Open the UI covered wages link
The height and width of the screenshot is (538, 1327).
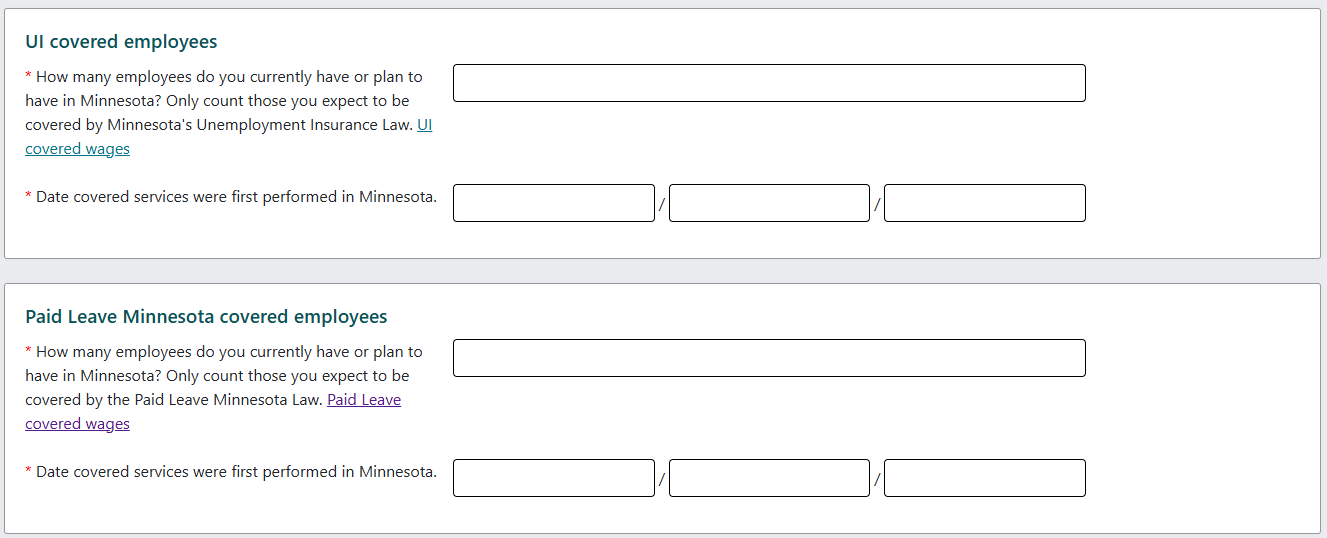tap(78, 149)
